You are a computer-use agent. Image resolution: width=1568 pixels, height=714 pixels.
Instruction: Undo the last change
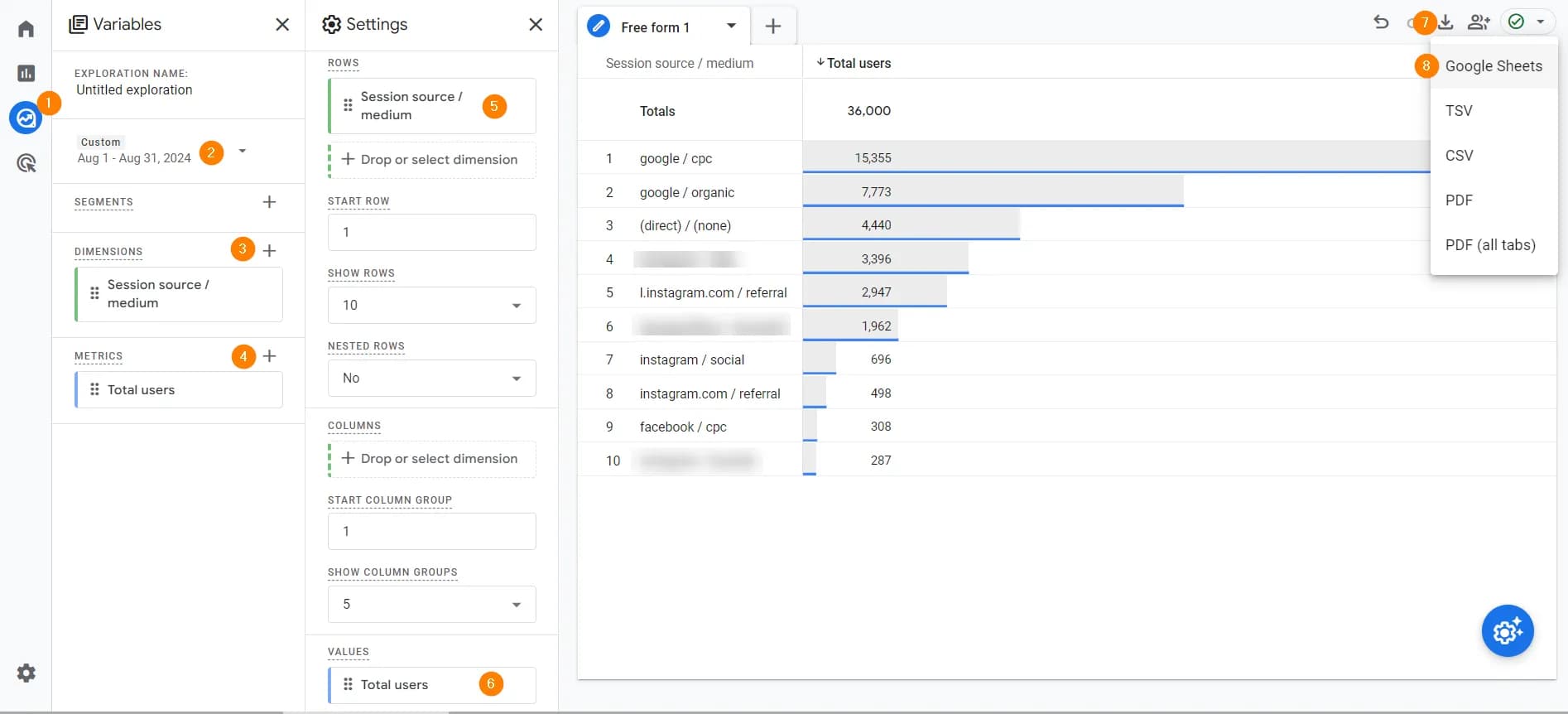(1381, 22)
